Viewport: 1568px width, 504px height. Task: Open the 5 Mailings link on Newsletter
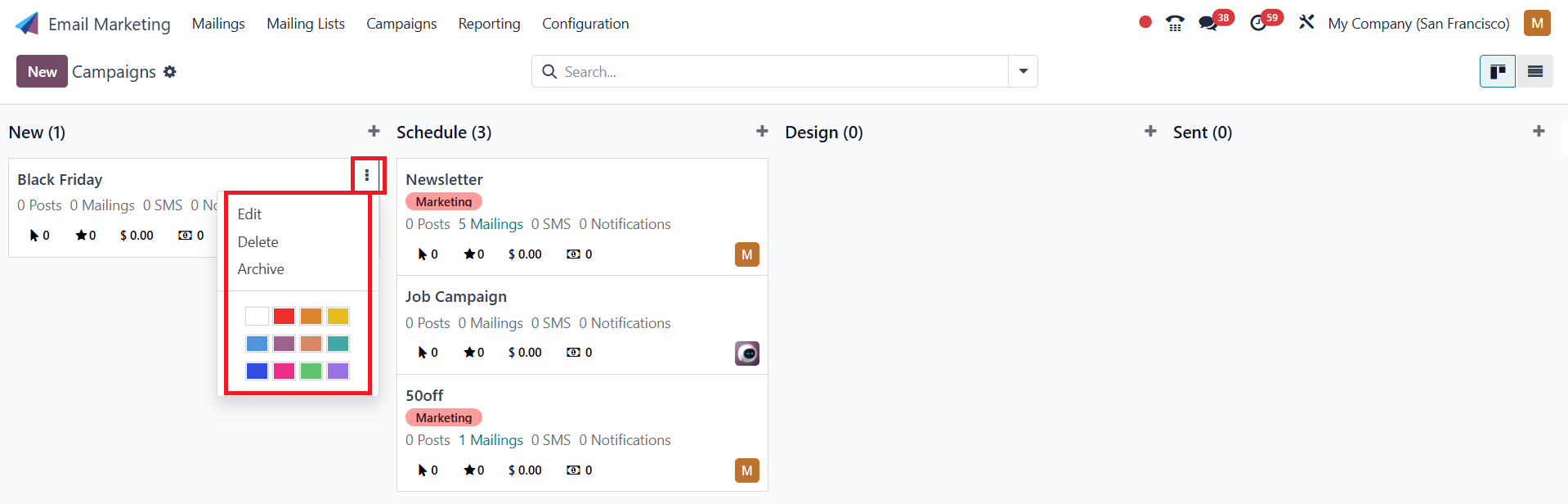491,224
